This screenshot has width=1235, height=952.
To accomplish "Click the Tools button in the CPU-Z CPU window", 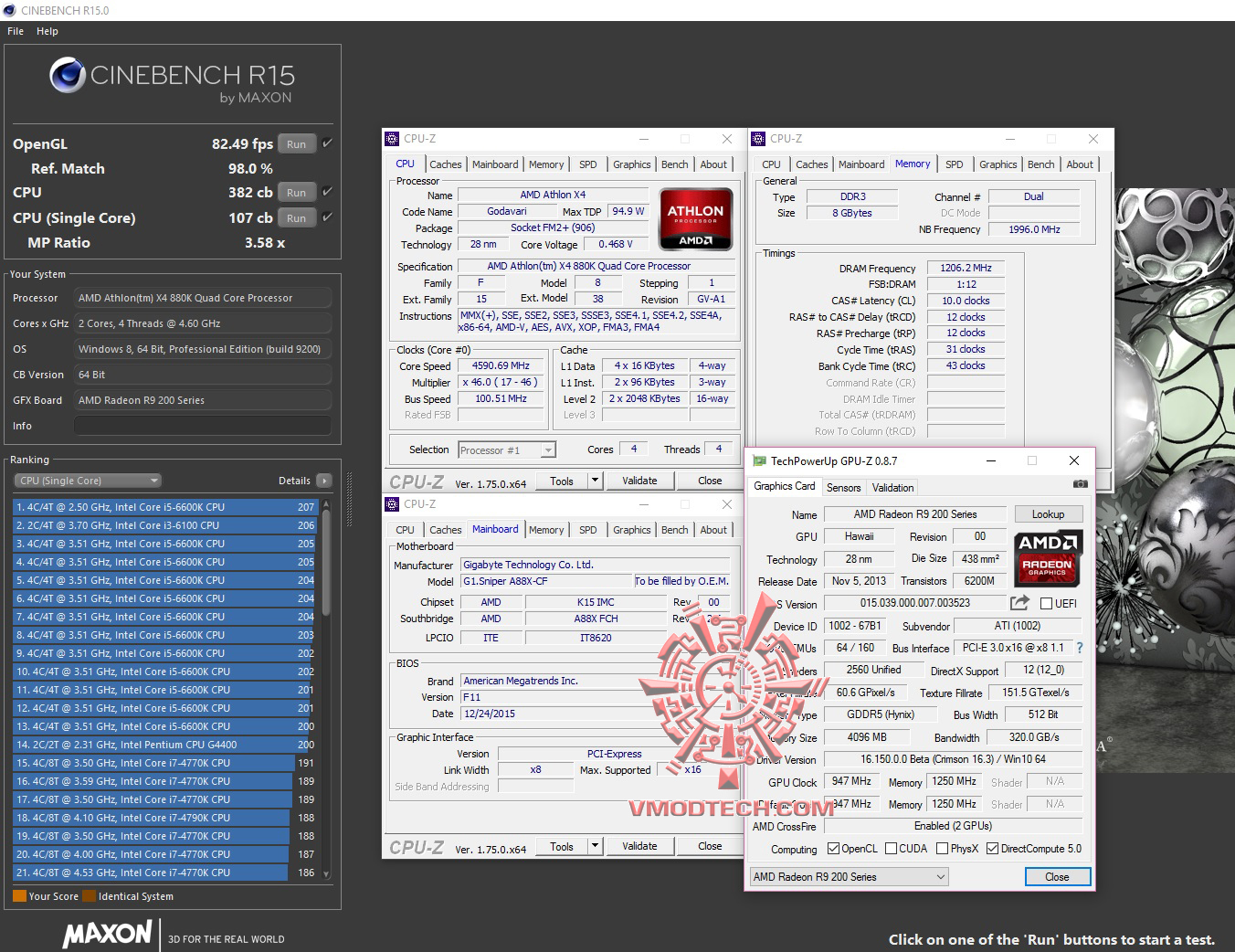I will coord(562,481).
